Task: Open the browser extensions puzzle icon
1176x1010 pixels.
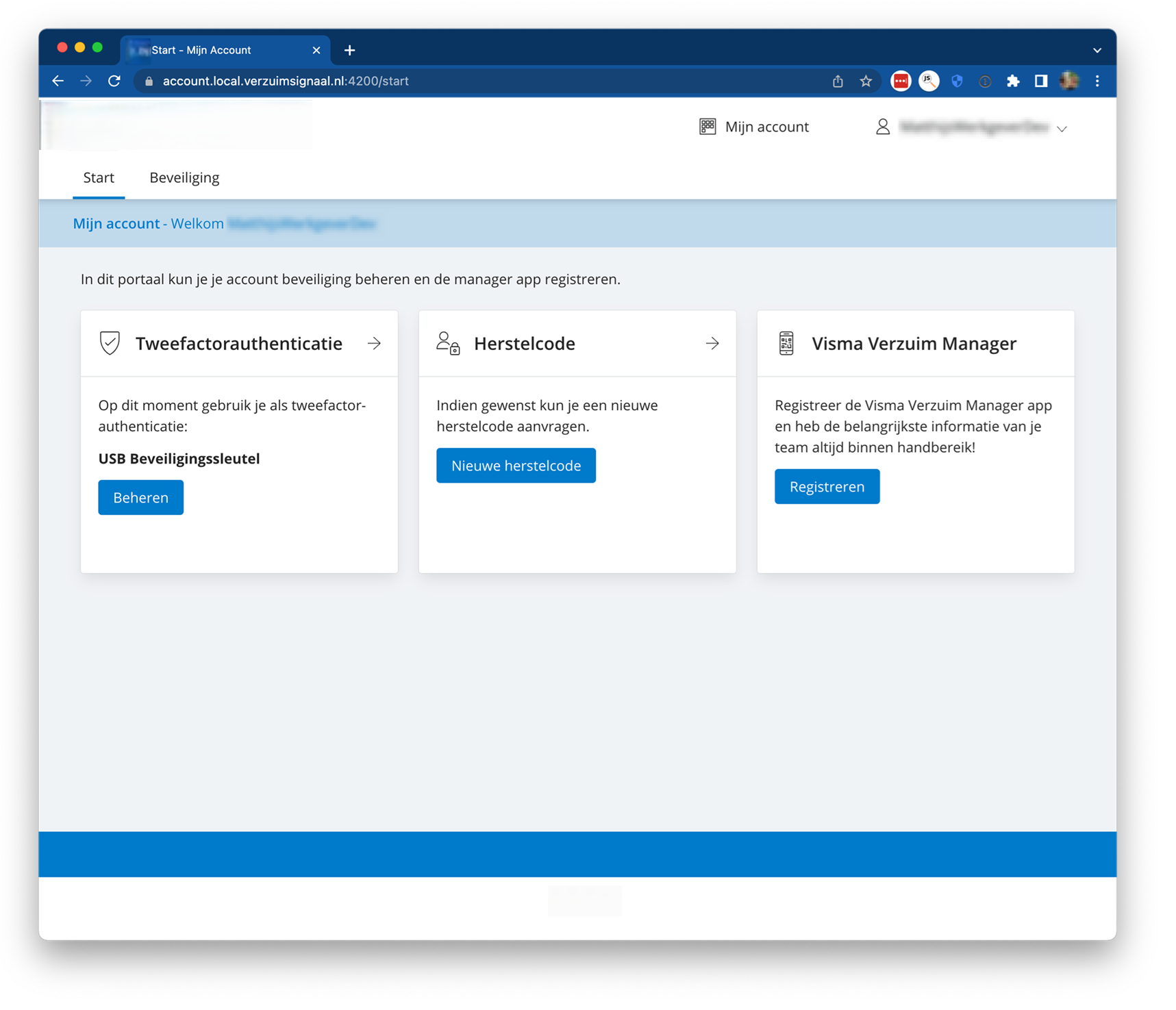Action: click(1013, 81)
